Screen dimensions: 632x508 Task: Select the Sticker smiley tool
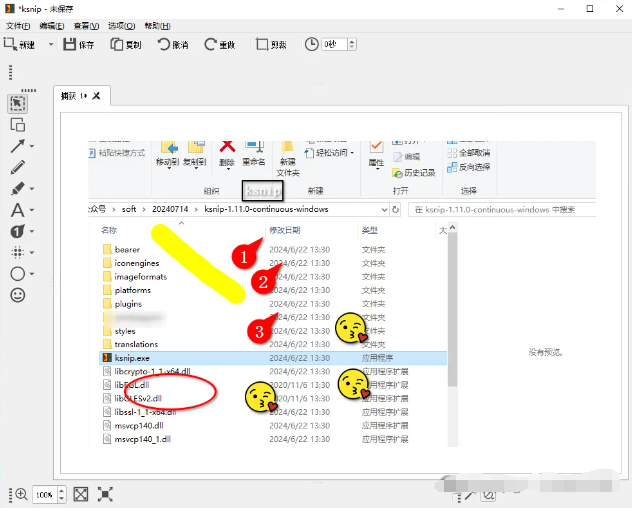(x=17, y=295)
